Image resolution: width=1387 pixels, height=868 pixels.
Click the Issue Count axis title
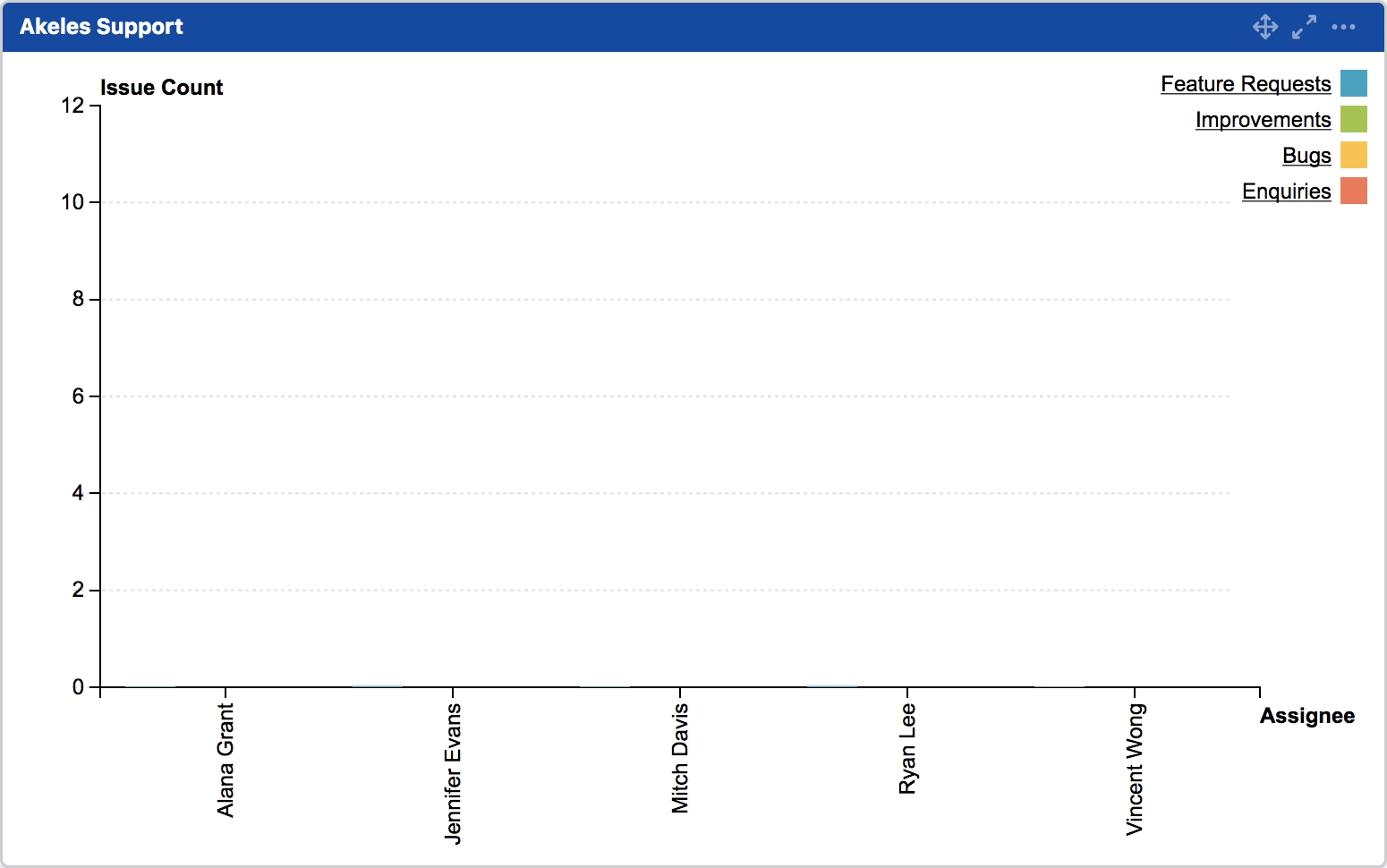coord(163,87)
